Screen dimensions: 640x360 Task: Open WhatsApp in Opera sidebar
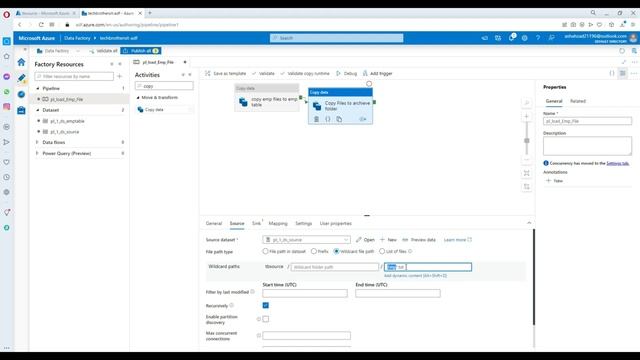coord(7,92)
